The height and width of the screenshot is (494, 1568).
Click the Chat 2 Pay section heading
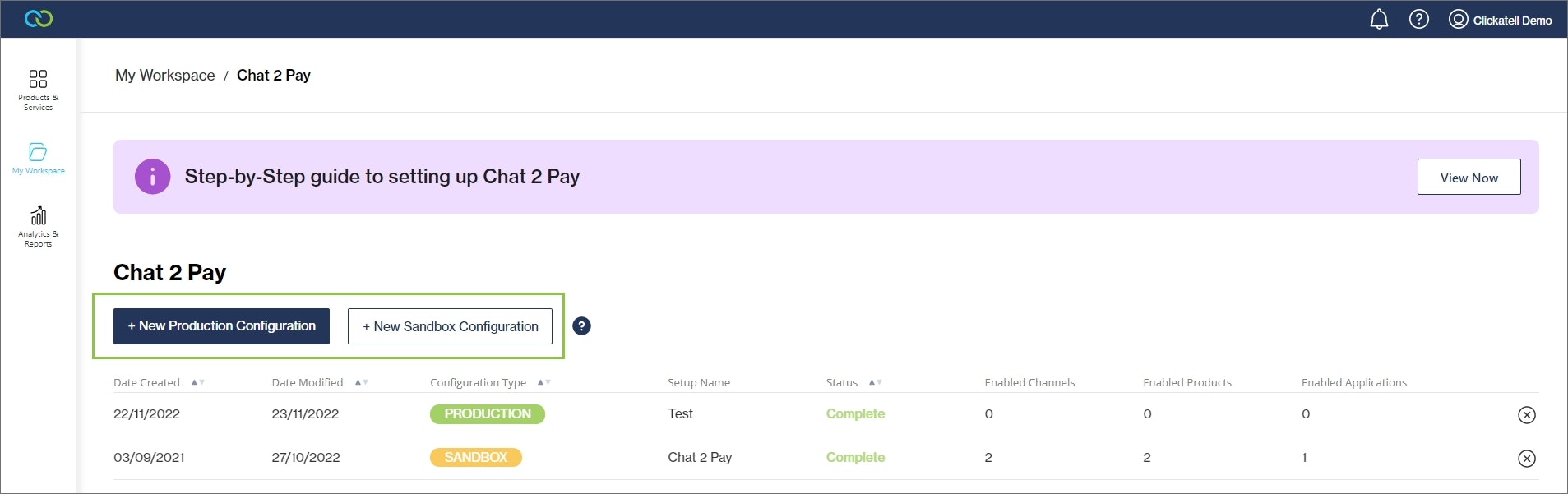pyautogui.click(x=169, y=273)
